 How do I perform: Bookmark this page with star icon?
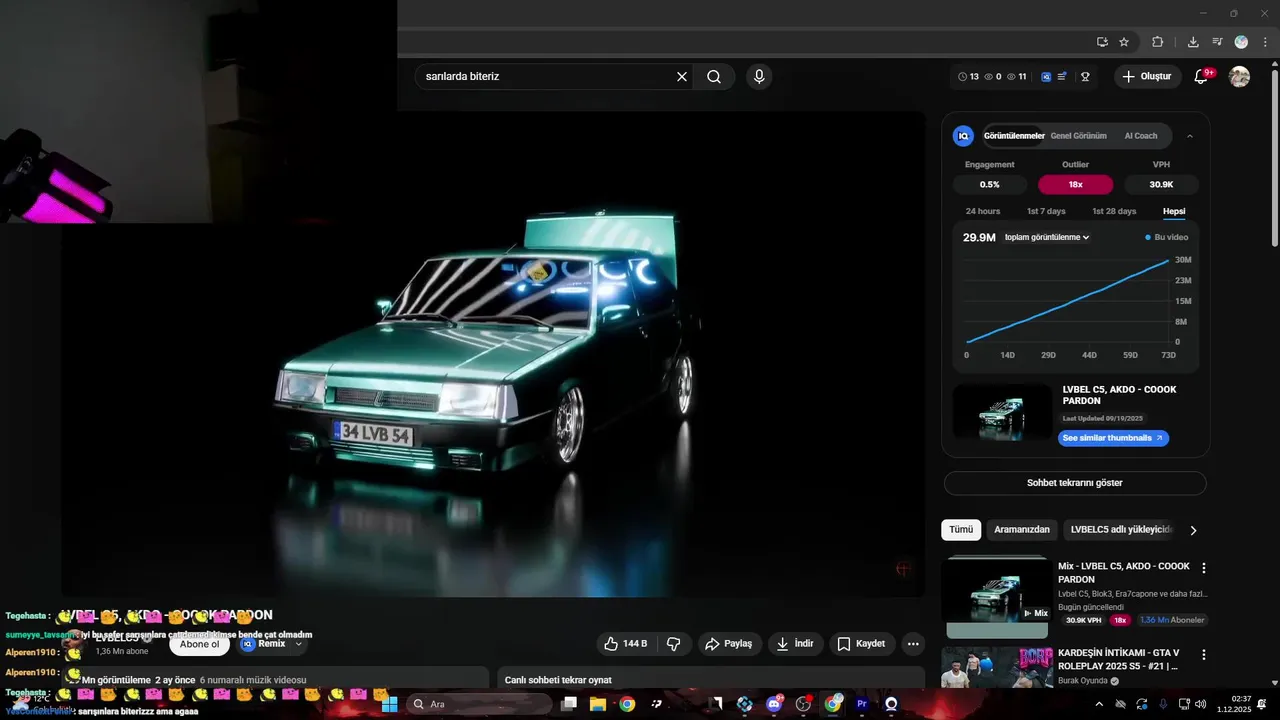[x=1124, y=42]
